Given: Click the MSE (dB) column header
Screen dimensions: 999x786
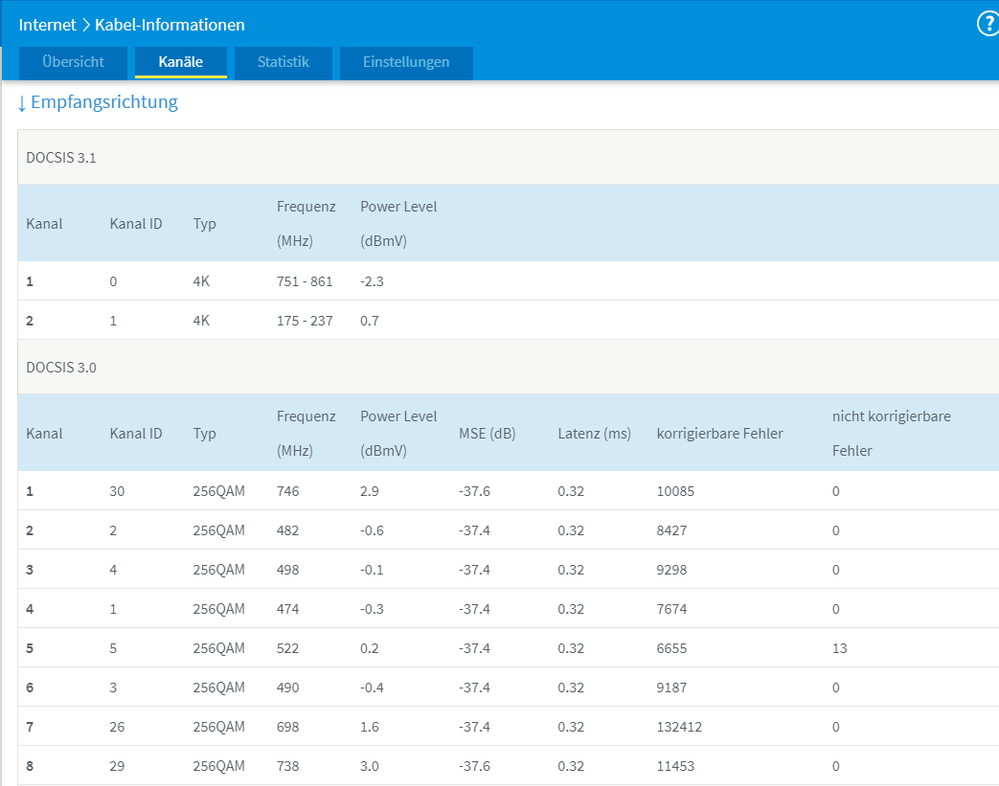Looking at the screenshot, I should [487, 434].
